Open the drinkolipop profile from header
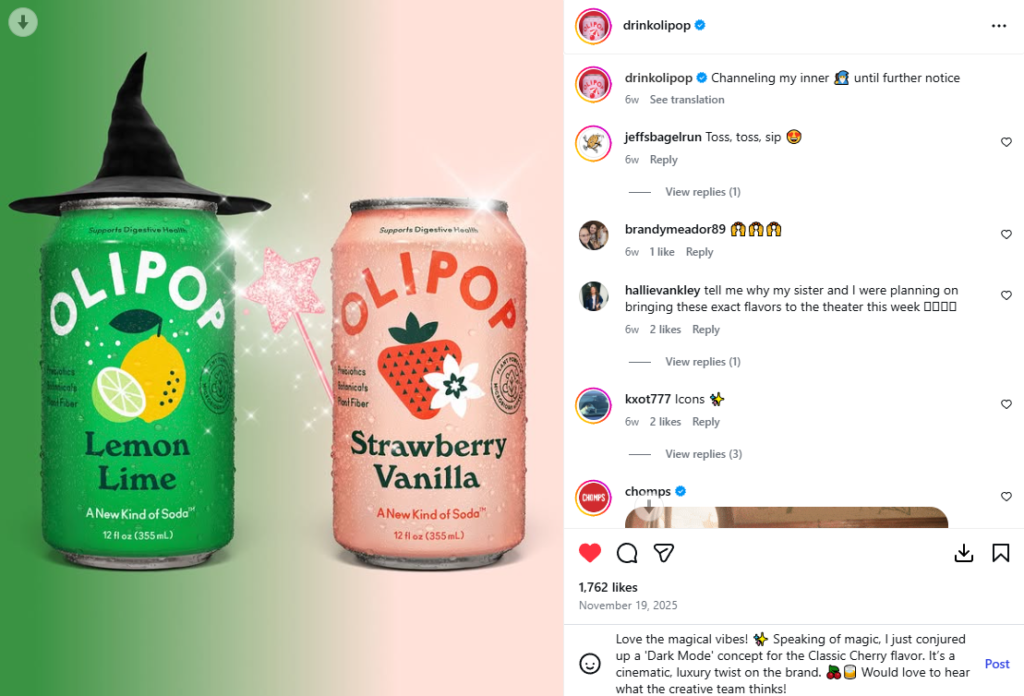This screenshot has width=1024, height=696. tap(656, 25)
